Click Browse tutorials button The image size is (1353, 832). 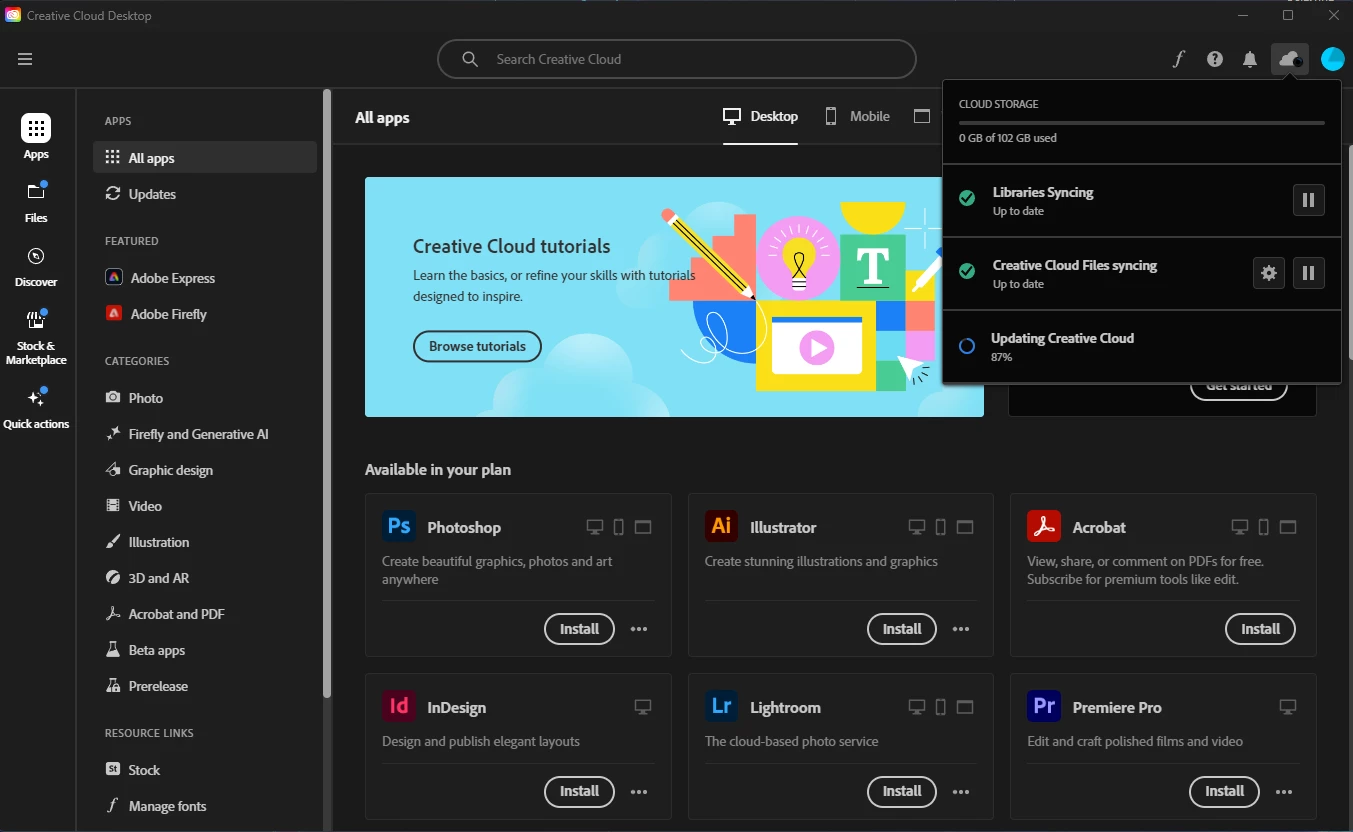[477, 346]
